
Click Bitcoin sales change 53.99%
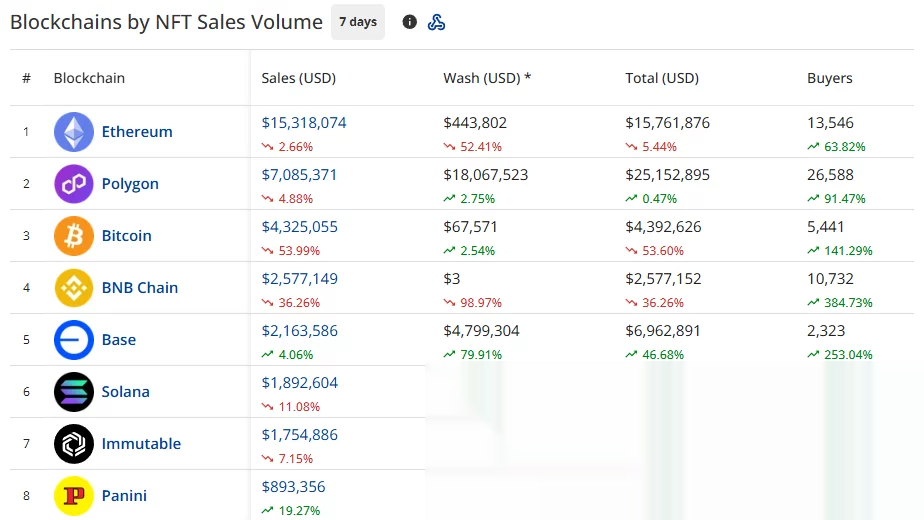[x=291, y=251]
